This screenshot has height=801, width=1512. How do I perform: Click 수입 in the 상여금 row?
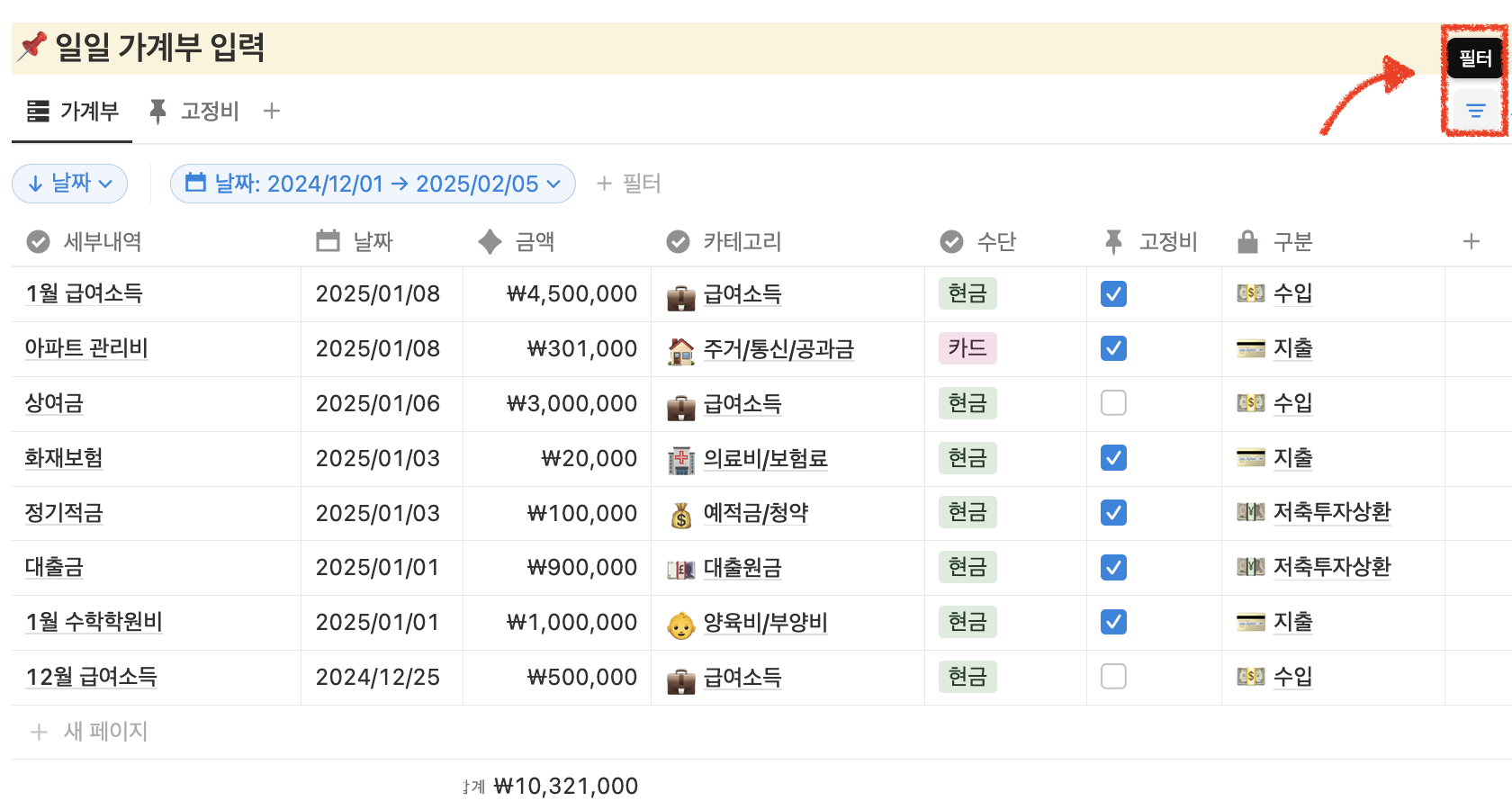(x=1292, y=403)
